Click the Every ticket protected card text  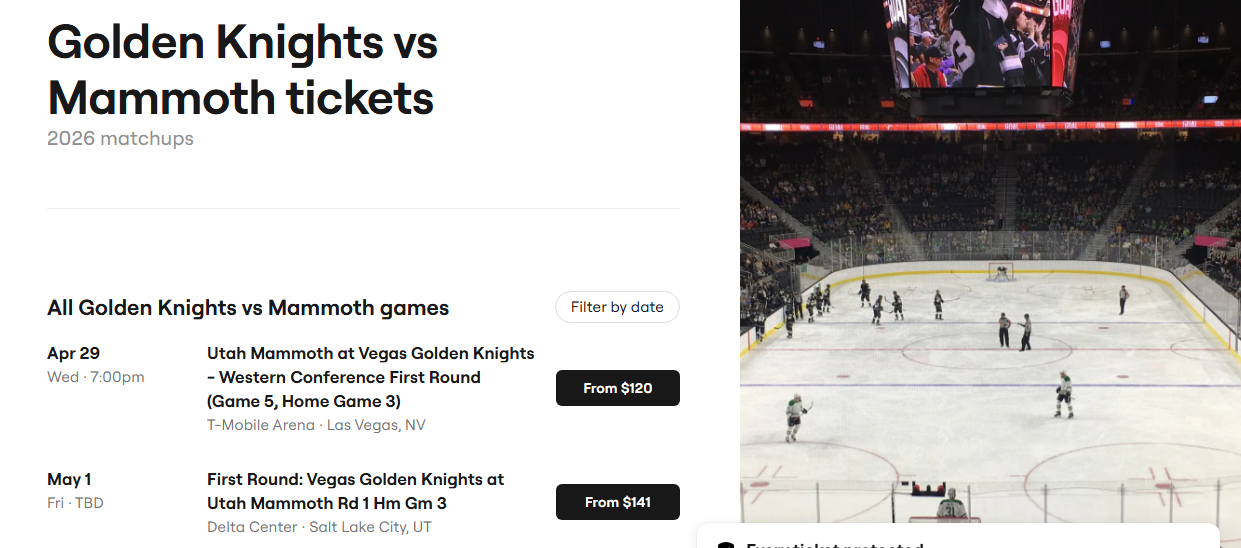coord(834,544)
